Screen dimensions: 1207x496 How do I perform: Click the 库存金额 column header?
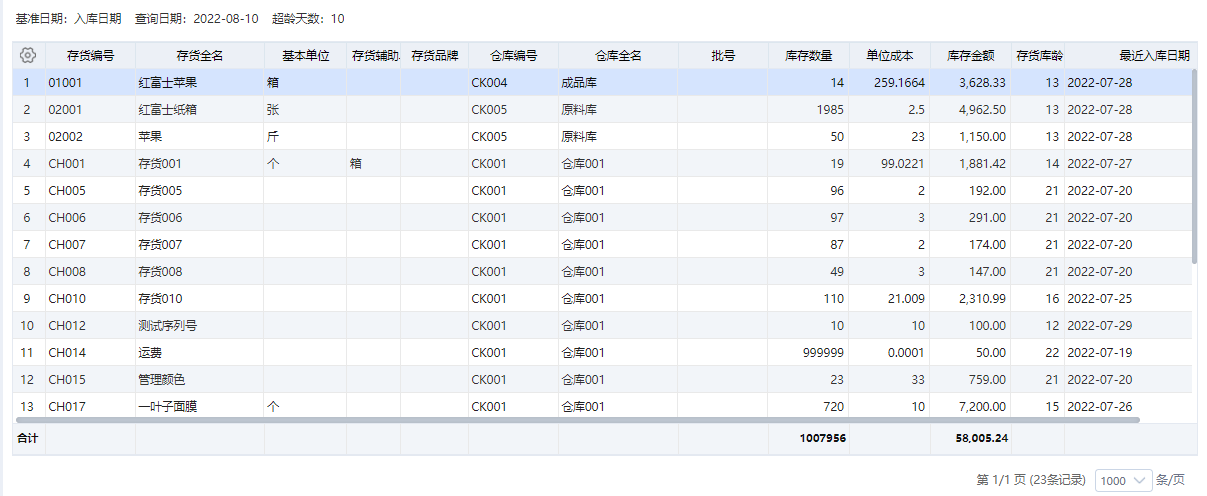point(969,56)
